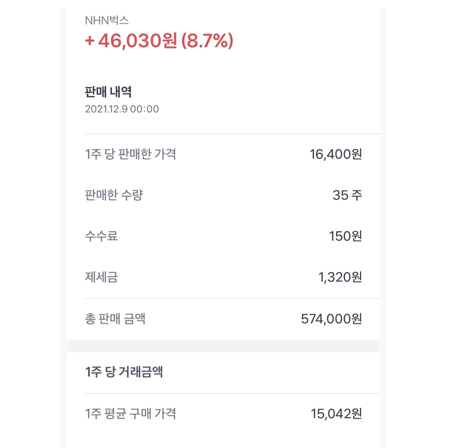Open the 1주 당 거래금액 section heading
462x448 pixels.
[124, 372]
